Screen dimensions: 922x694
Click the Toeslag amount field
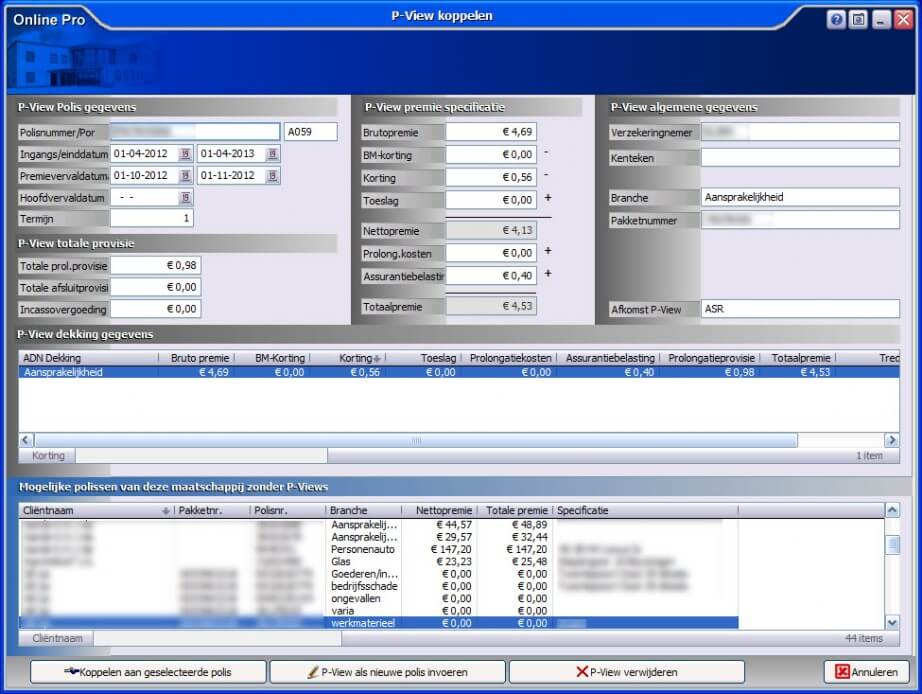[x=491, y=200]
